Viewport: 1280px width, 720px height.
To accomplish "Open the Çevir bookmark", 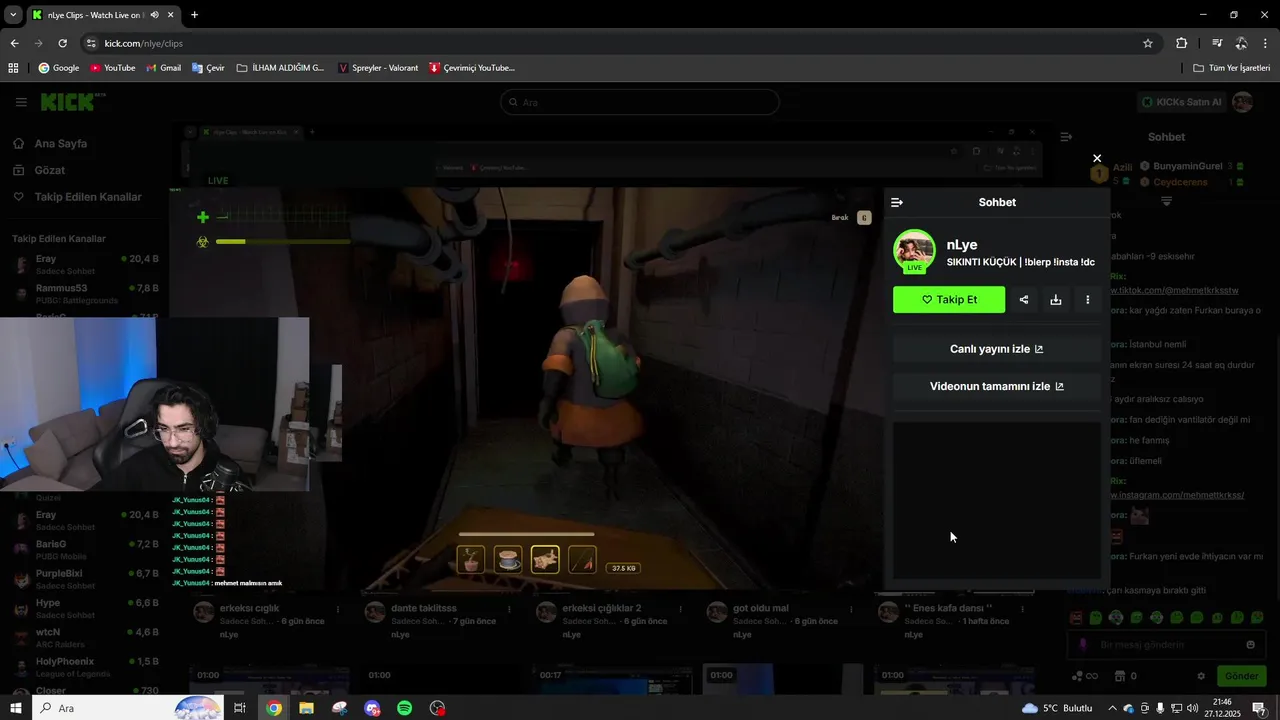I will [208, 68].
